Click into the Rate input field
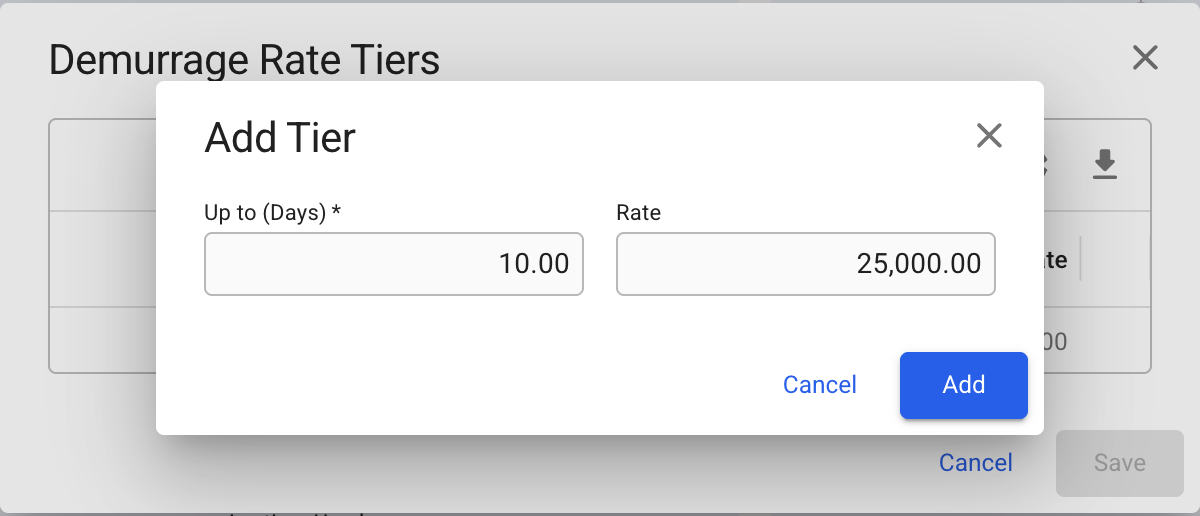 tap(805, 264)
